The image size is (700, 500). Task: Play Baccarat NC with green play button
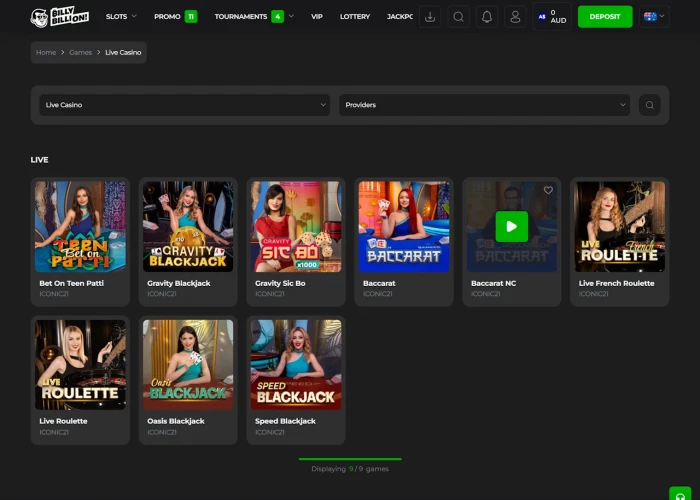(512, 226)
